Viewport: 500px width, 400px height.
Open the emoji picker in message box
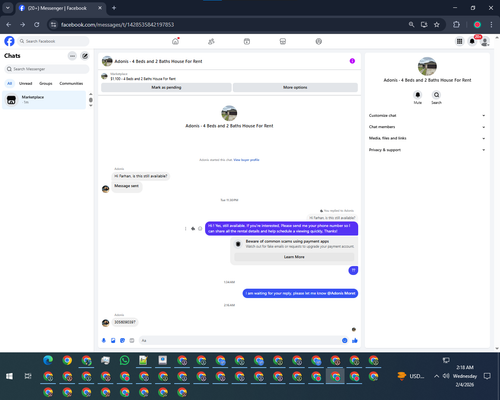point(345,340)
